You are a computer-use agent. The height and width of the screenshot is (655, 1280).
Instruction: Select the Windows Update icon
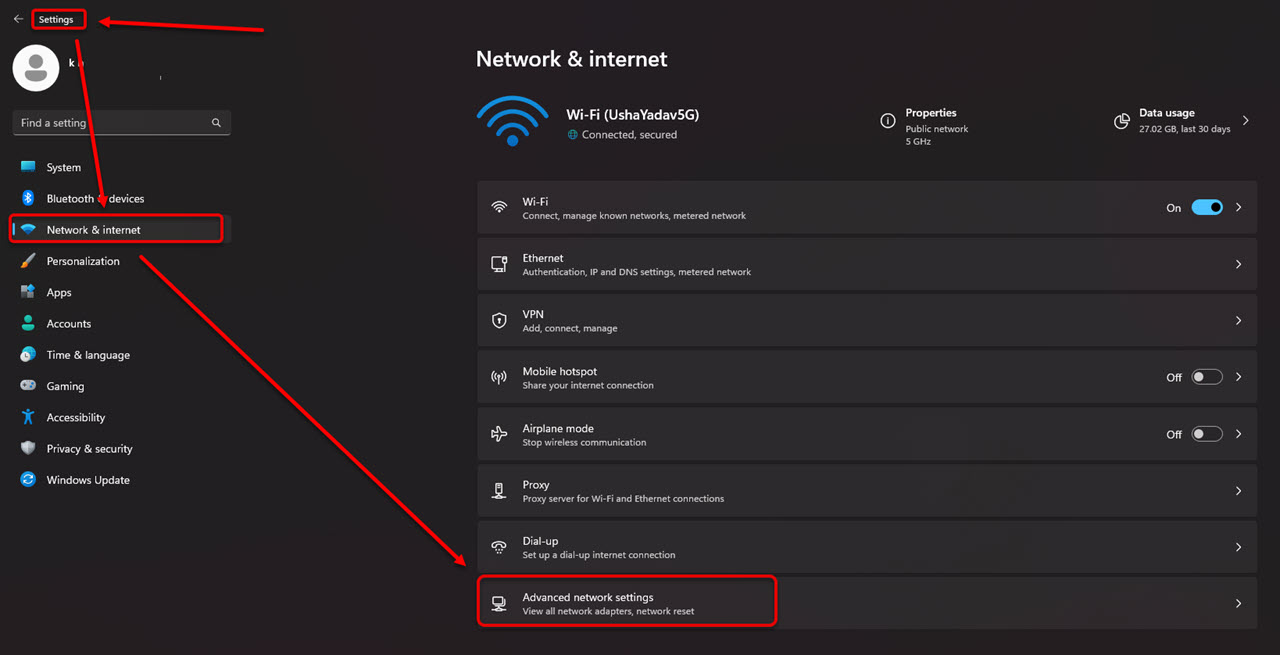(x=28, y=480)
